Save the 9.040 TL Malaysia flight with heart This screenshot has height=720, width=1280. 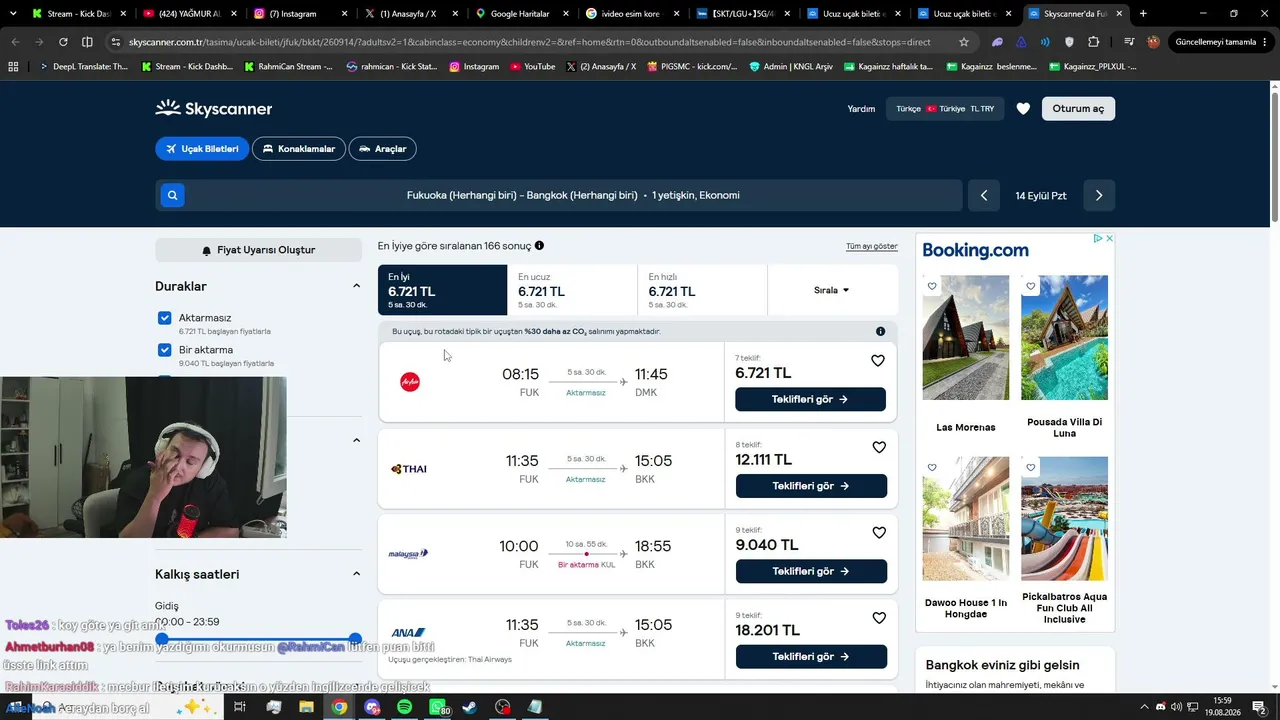pyautogui.click(x=879, y=533)
